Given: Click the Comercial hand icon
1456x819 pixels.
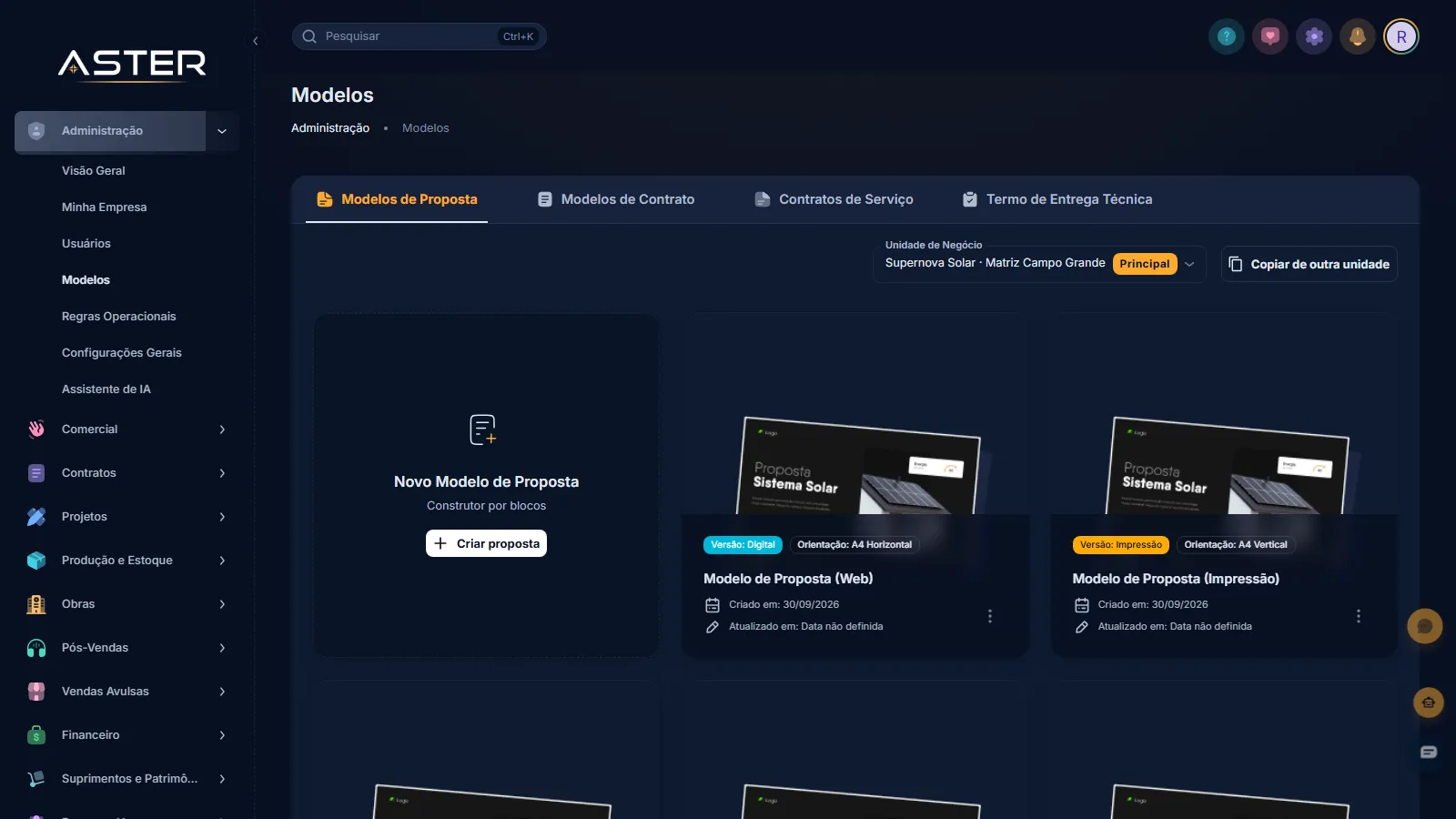Looking at the screenshot, I should 36,430.
